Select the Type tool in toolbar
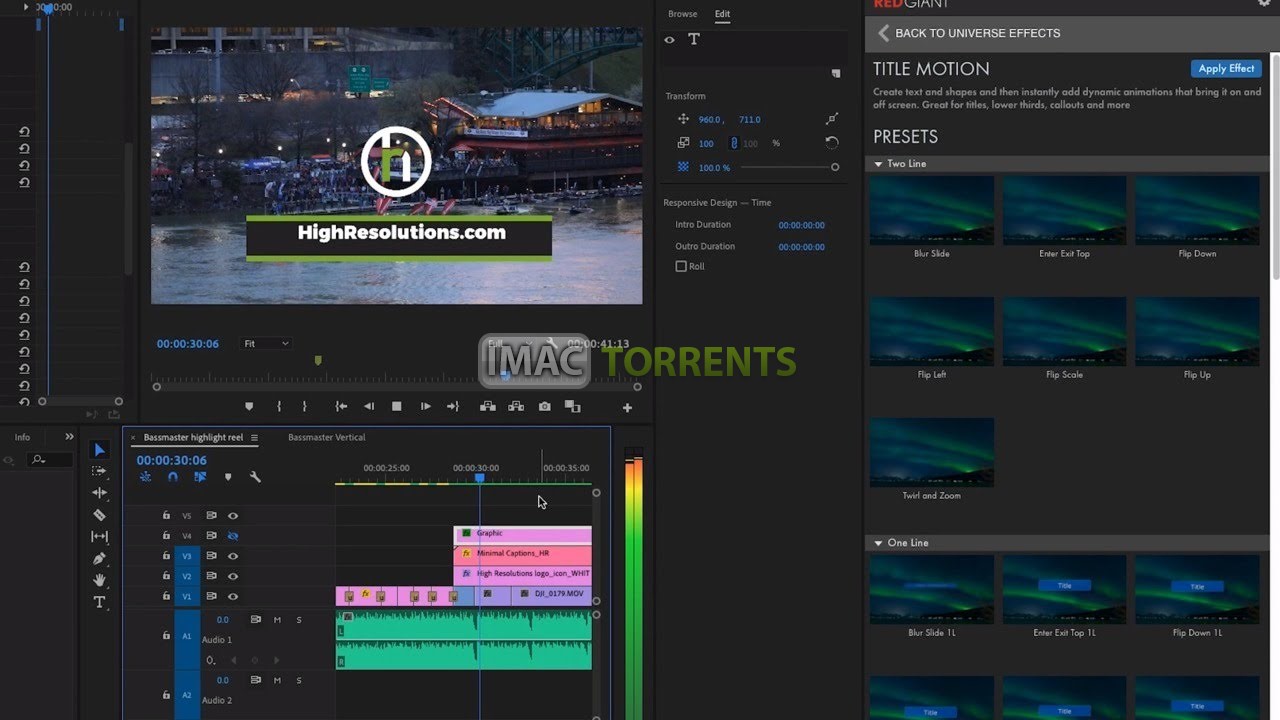The height and width of the screenshot is (720, 1280). click(99, 602)
